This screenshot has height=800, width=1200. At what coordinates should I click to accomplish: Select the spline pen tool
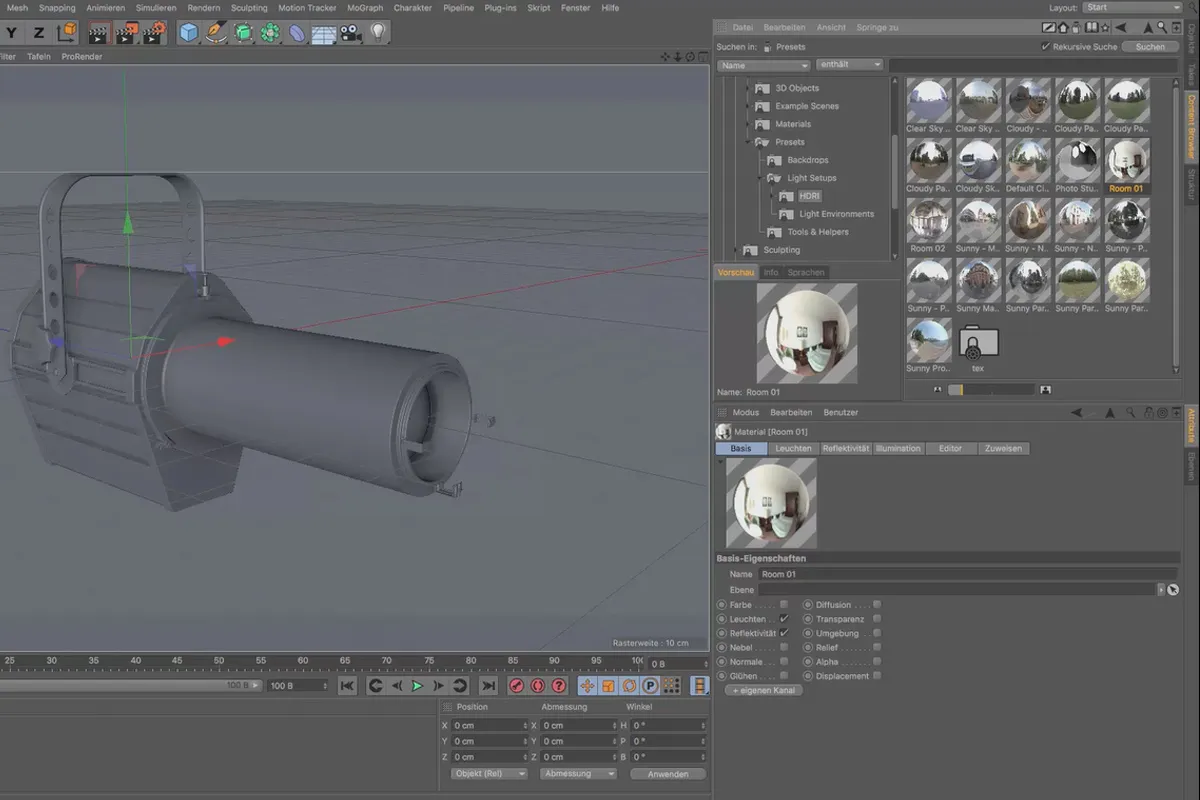216,33
